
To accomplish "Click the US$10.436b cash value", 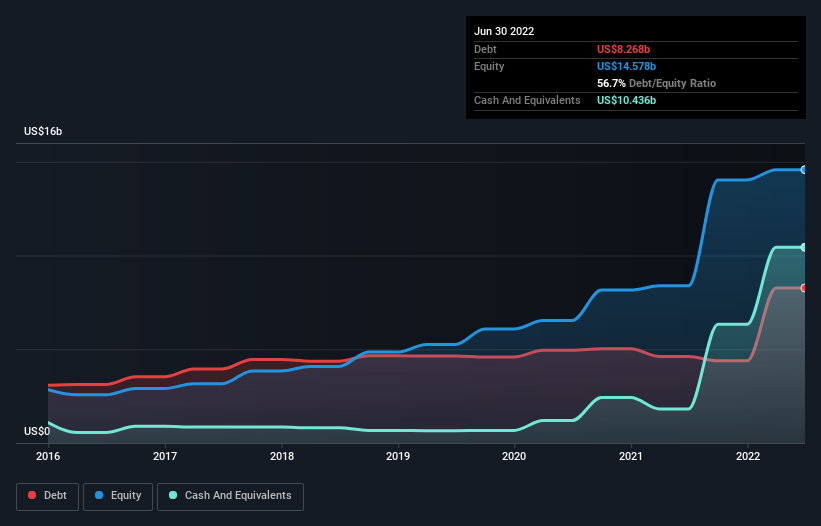I will [626, 100].
